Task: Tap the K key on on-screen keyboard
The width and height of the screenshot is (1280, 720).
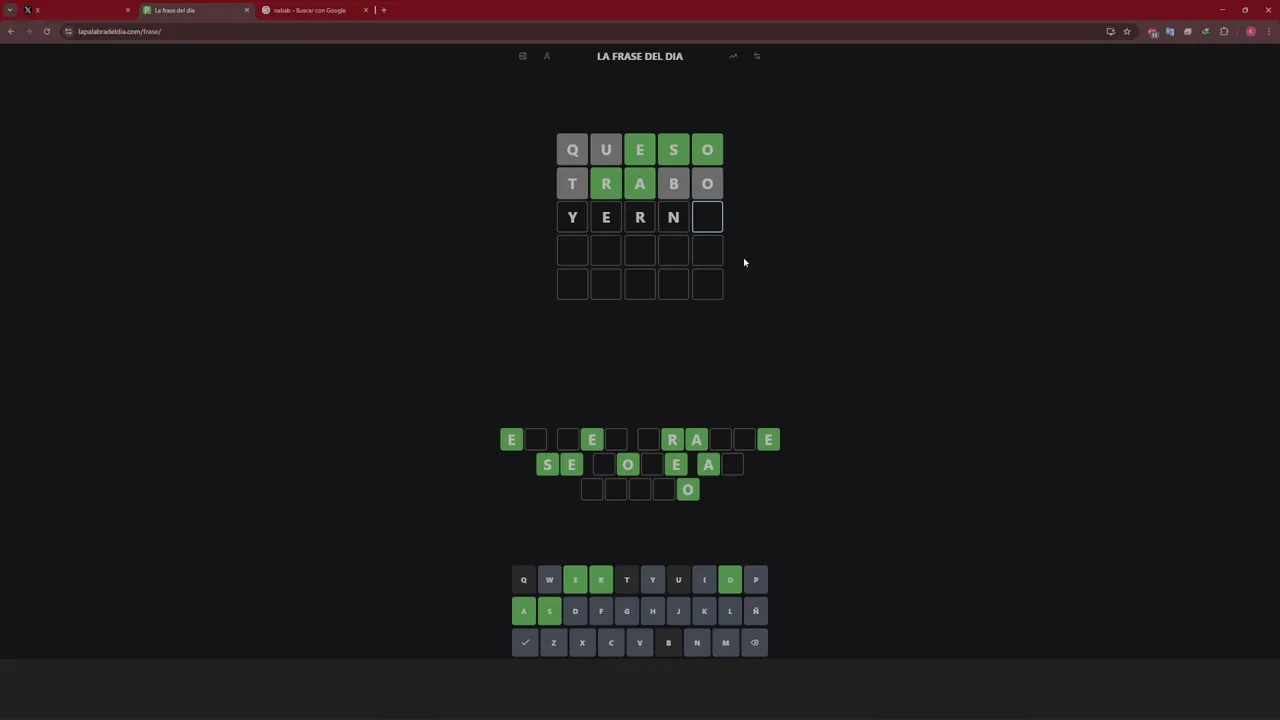Action: click(x=704, y=611)
